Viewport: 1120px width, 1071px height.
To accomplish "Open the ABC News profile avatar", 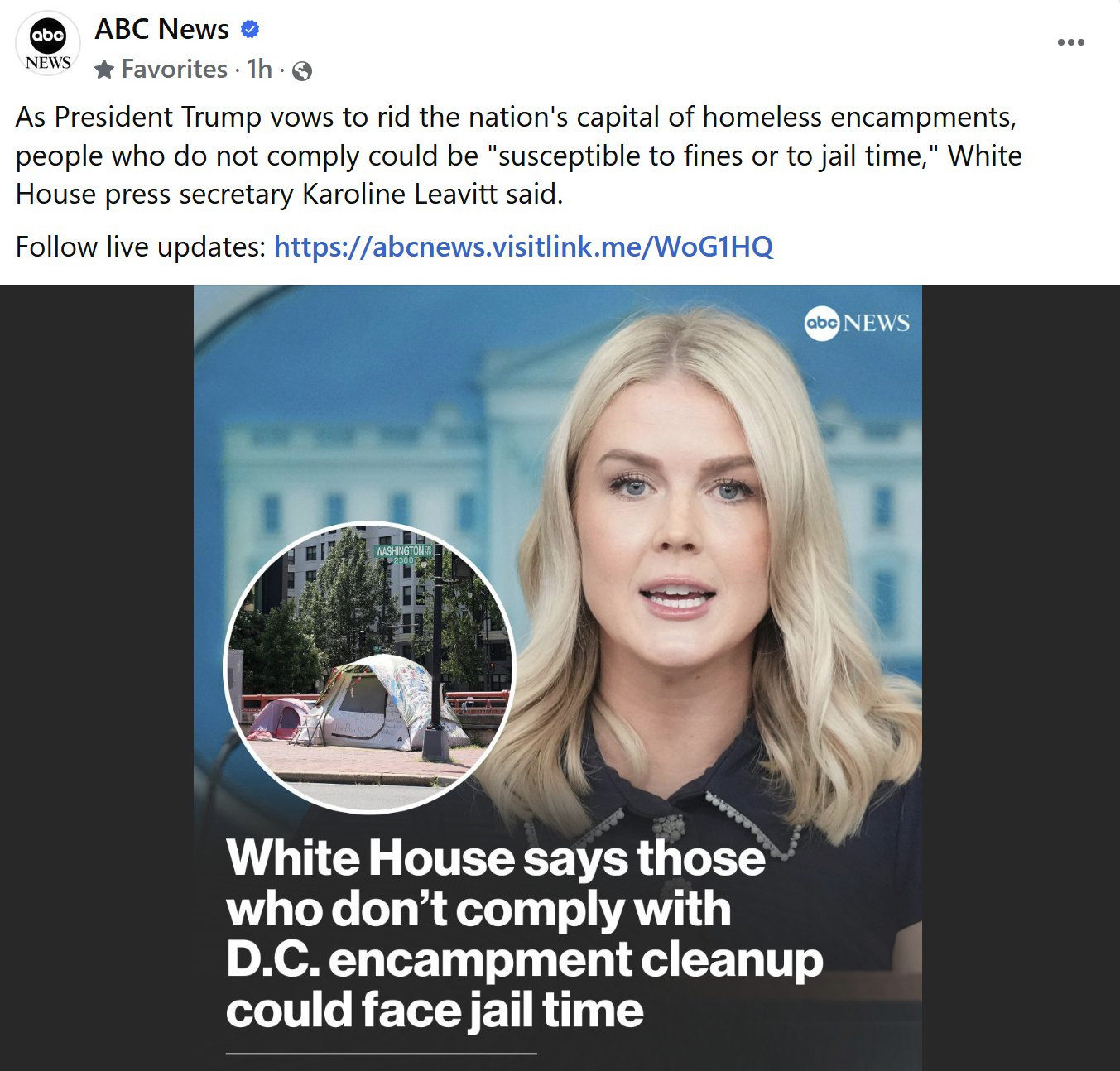I will (48, 45).
